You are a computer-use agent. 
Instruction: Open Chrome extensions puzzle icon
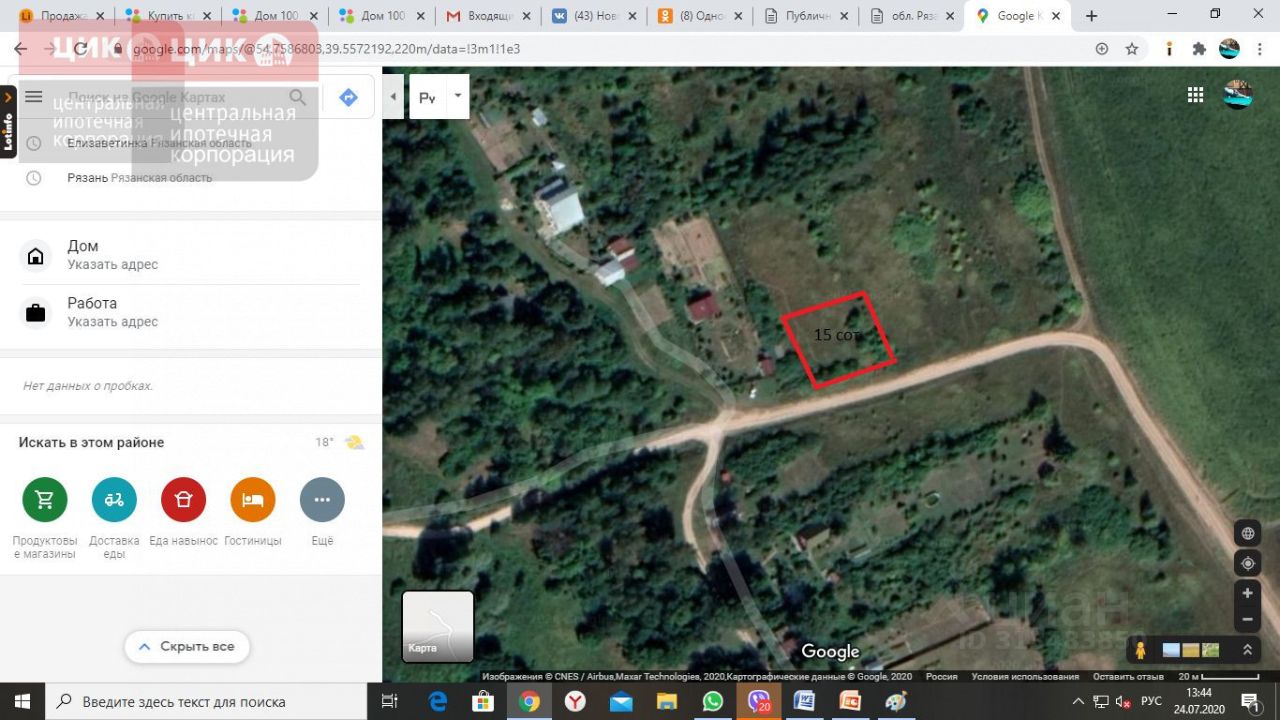[1199, 49]
